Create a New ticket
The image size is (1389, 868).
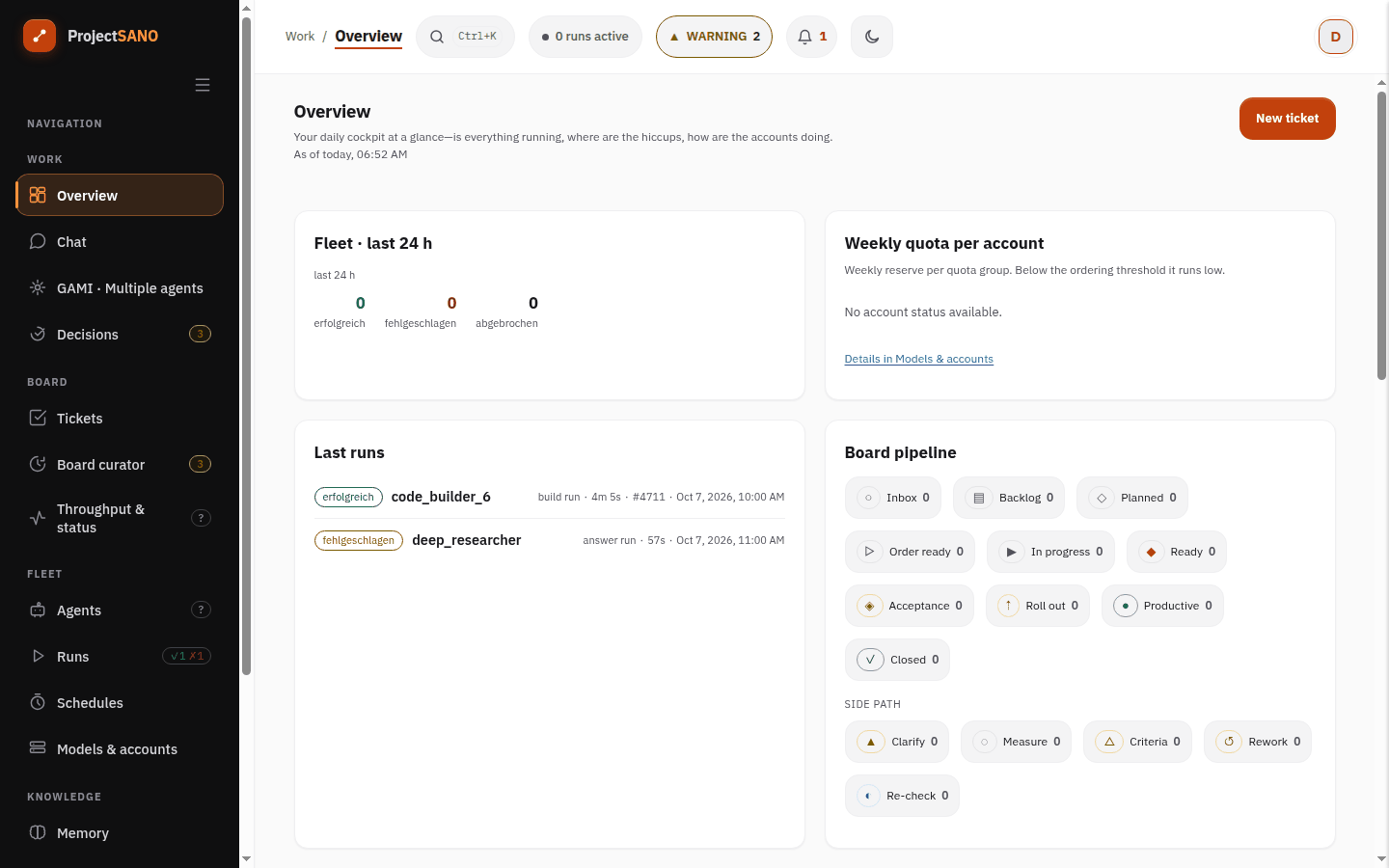[x=1287, y=119]
